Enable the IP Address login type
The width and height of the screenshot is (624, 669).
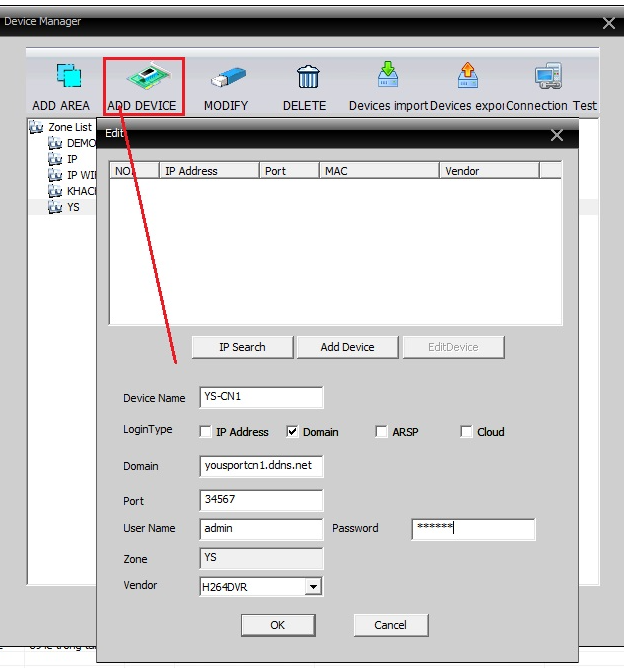tap(206, 432)
